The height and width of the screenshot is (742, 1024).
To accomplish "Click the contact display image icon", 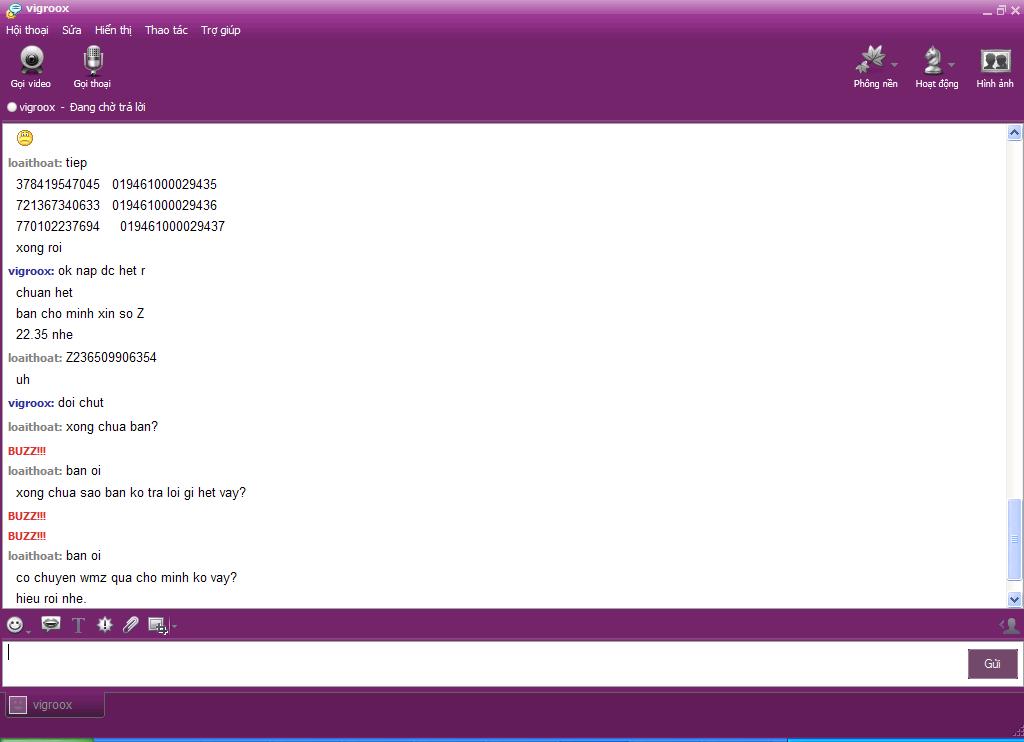I will pos(1009,626).
